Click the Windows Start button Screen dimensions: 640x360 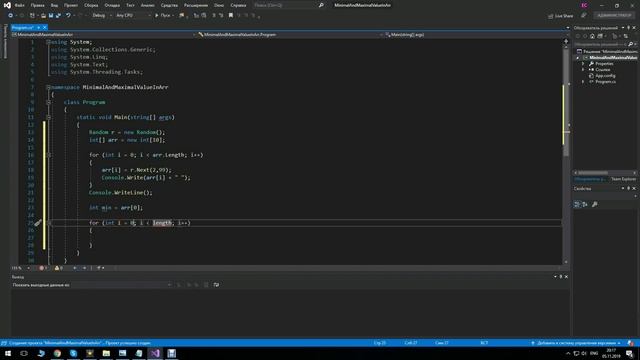pos(8,353)
